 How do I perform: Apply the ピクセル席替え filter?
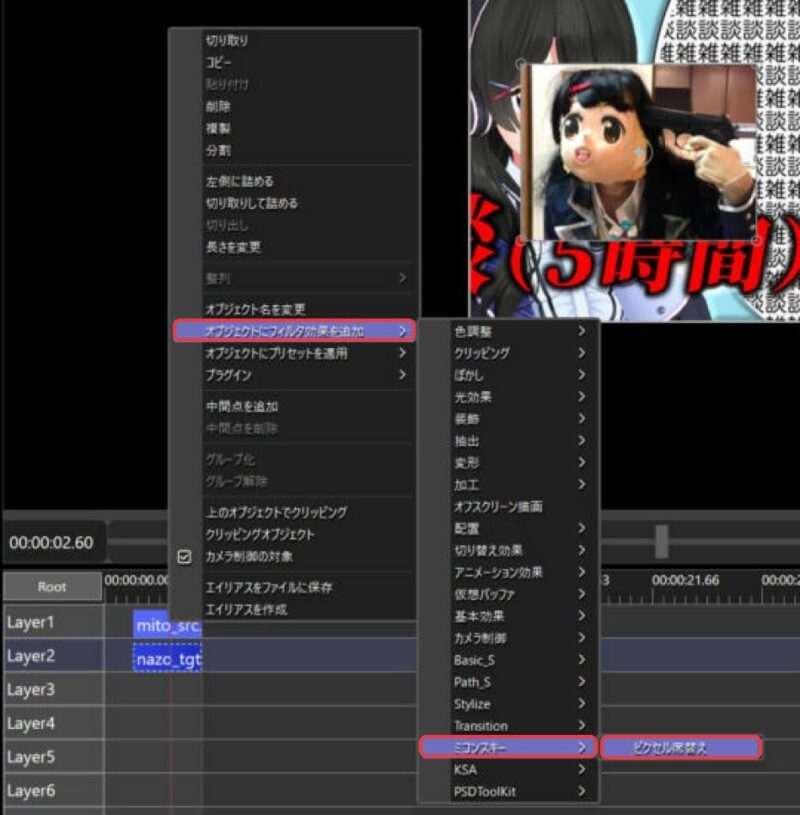pyautogui.click(x=681, y=748)
